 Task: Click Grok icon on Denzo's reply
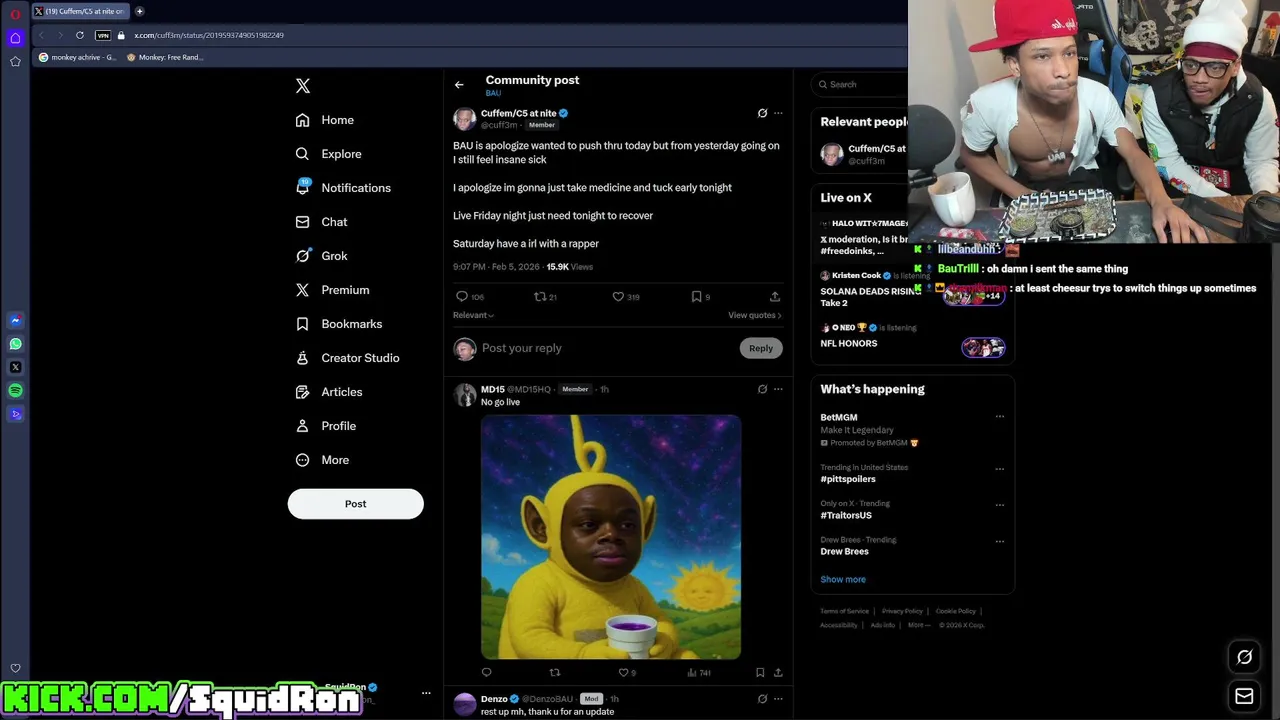(x=762, y=699)
